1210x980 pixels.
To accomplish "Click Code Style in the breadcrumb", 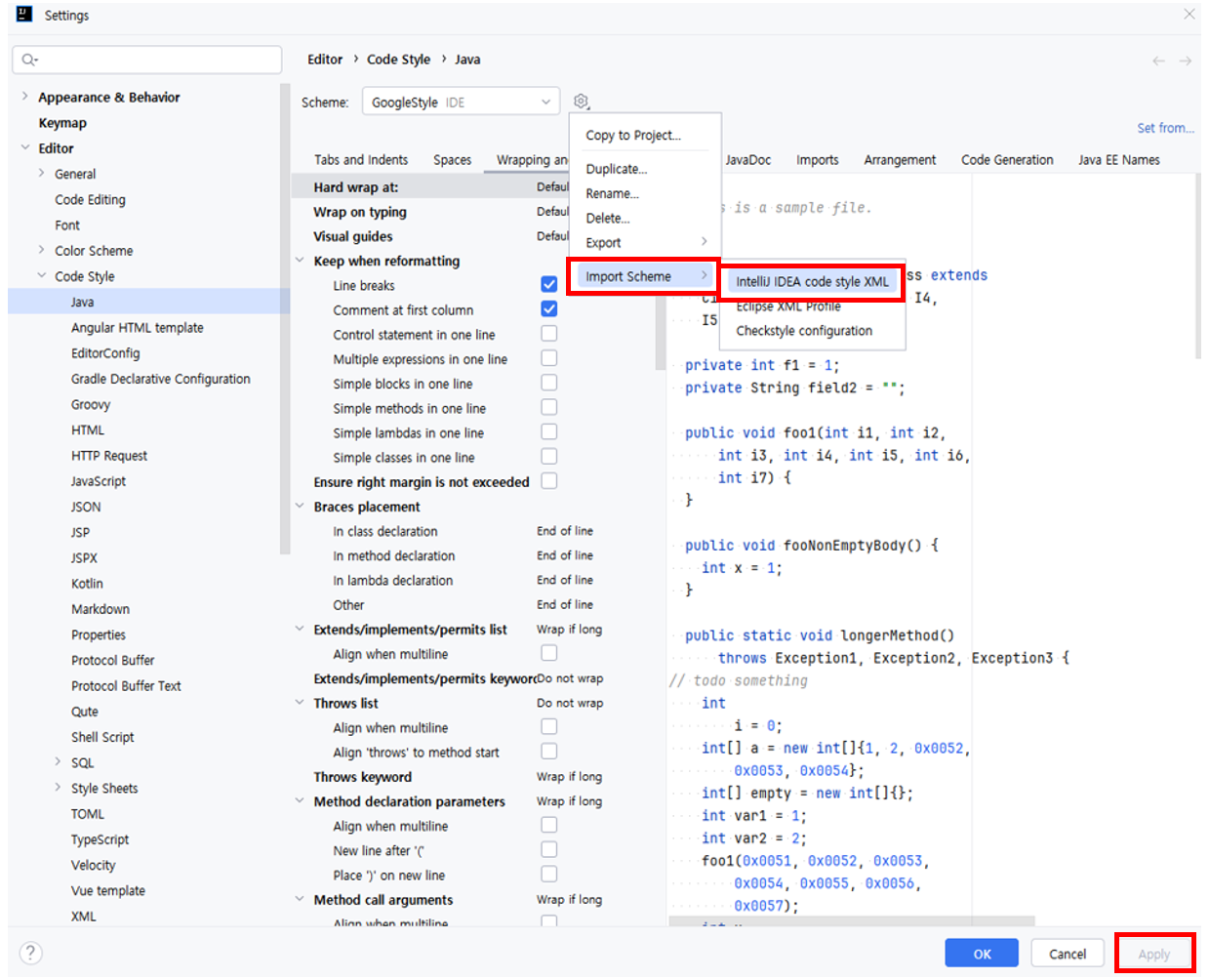I will pyautogui.click(x=398, y=60).
